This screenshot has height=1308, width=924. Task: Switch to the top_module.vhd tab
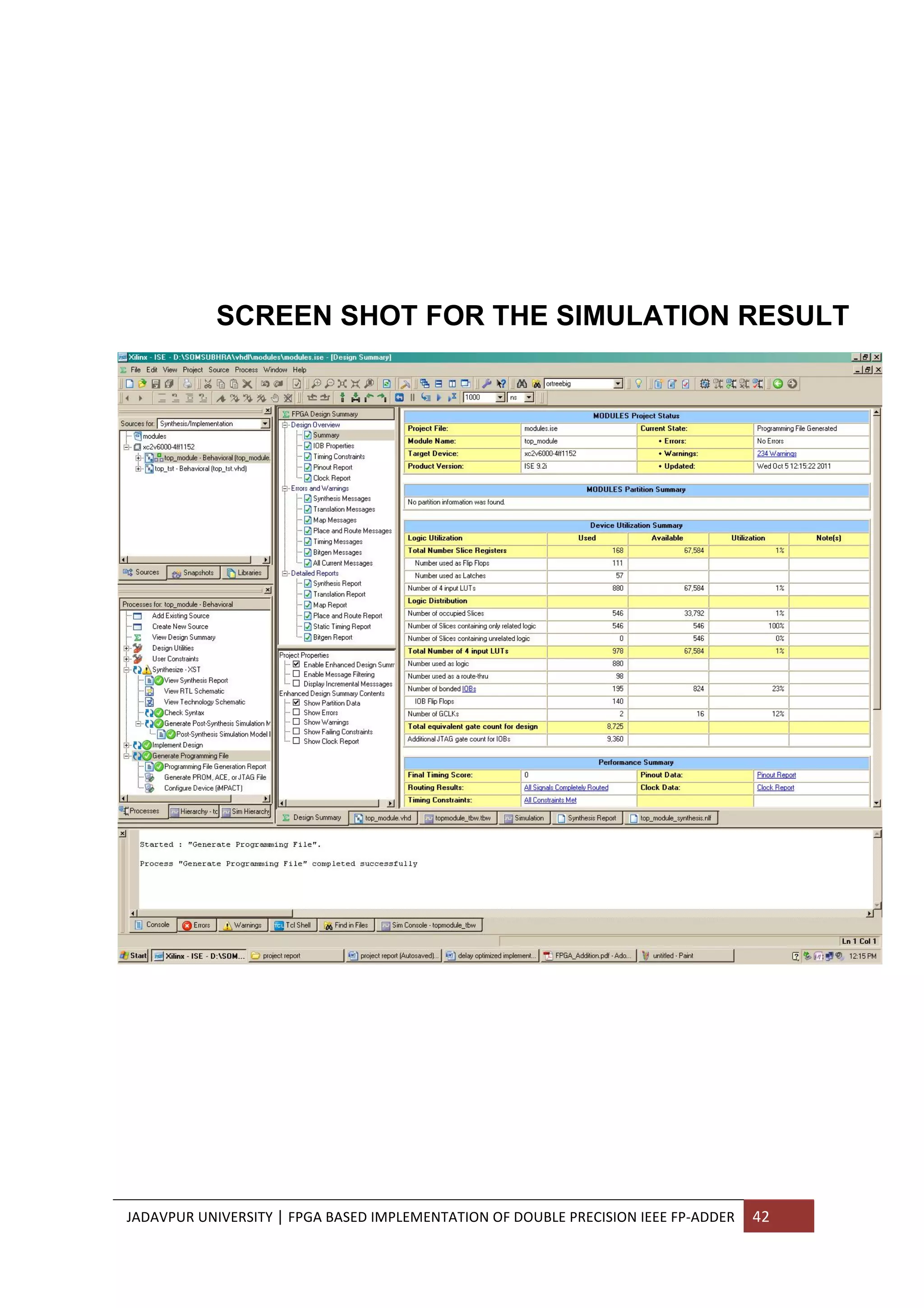point(383,818)
